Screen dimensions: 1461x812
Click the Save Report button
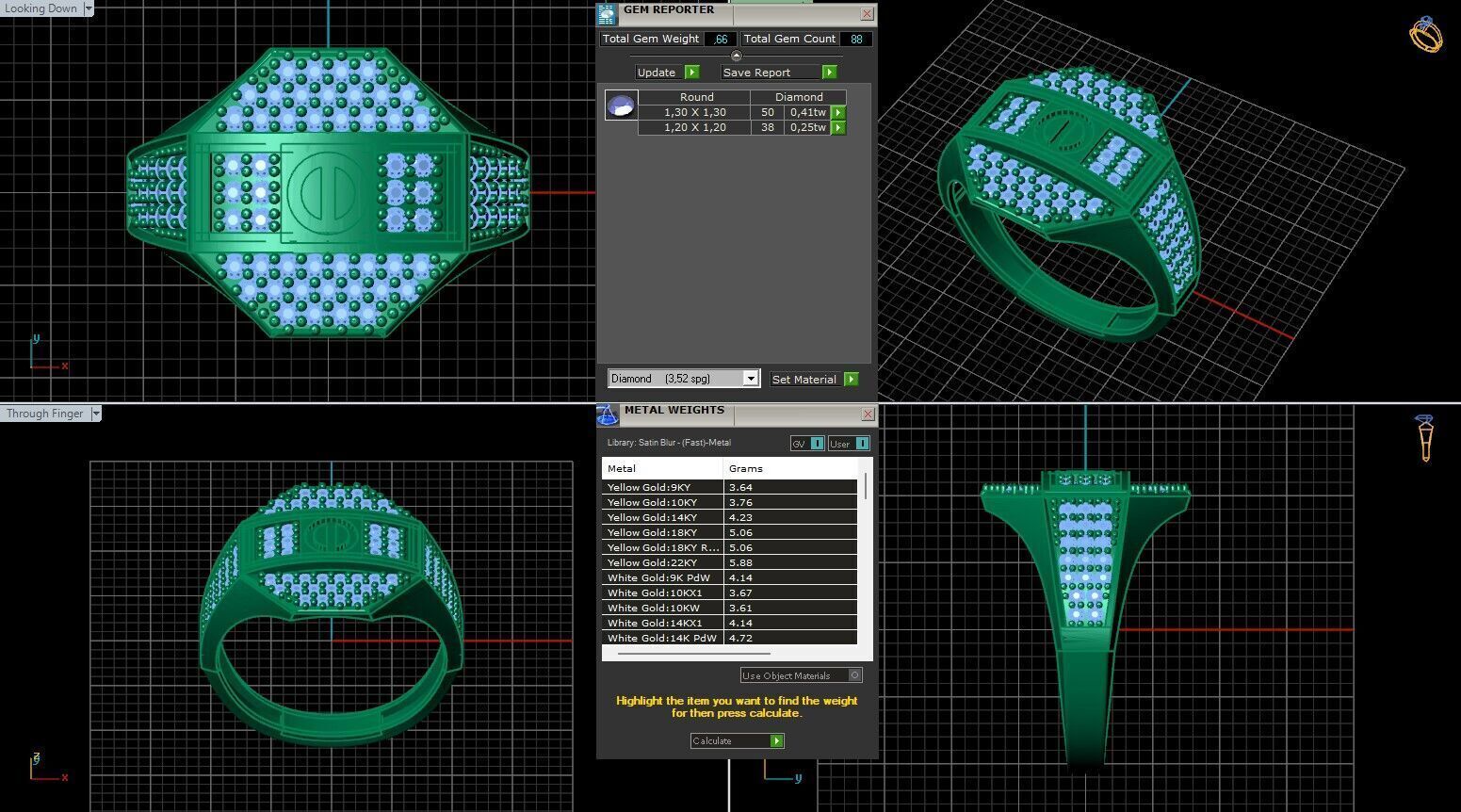(x=779, y=73)
